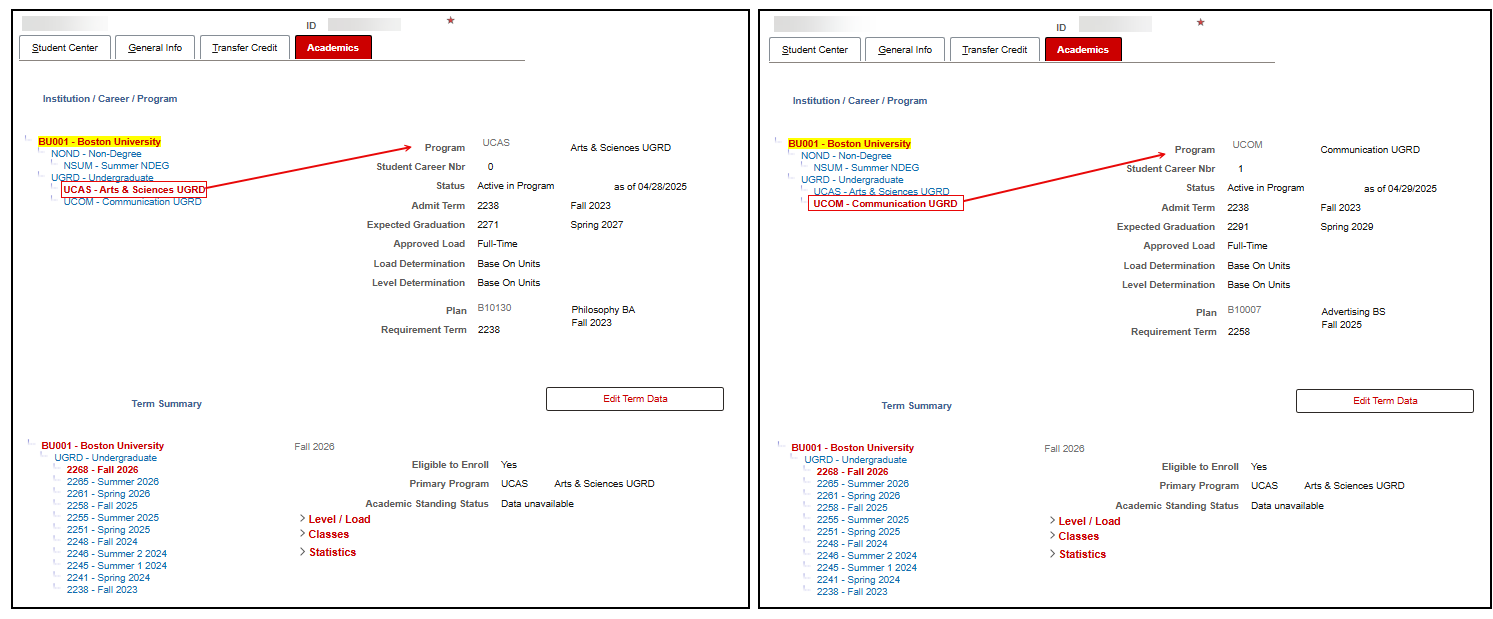Select NOND - Non-Degree in right panel
The width and height of the screenshot is (1493, 619).
(x=846, y=156)
